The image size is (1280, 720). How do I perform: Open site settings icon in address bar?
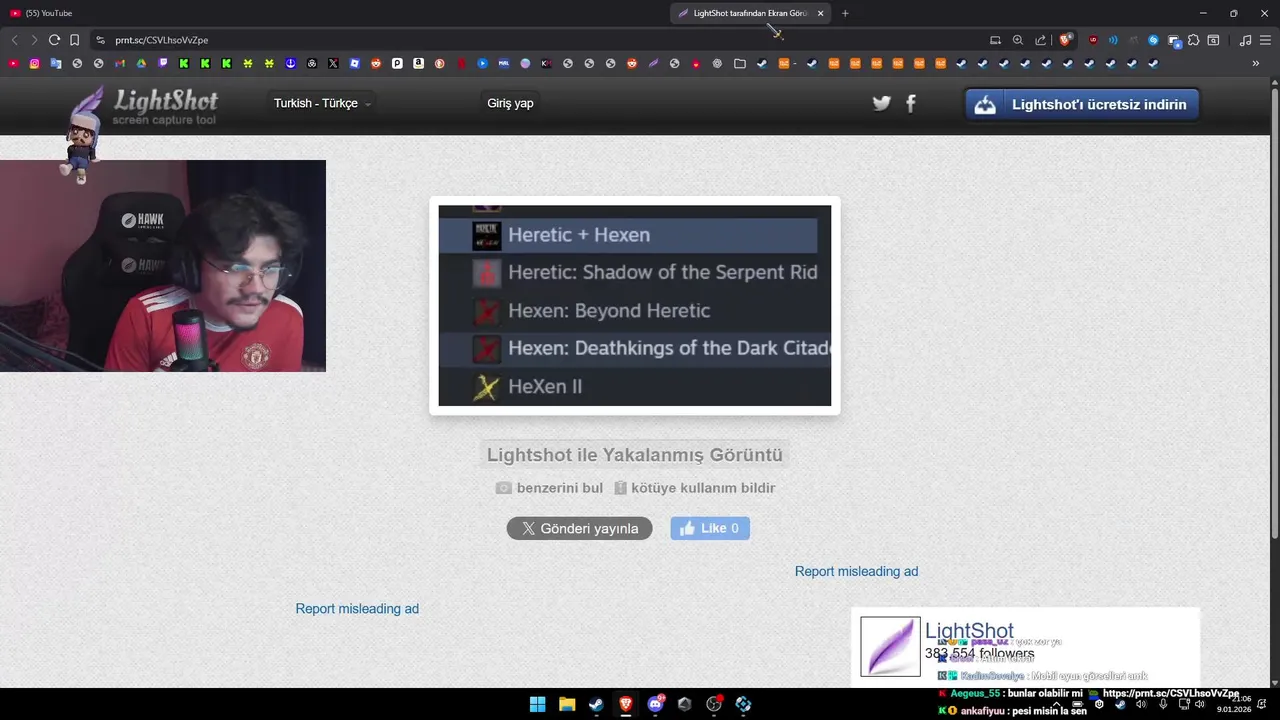pyautogui.click(x=100, y=40)
